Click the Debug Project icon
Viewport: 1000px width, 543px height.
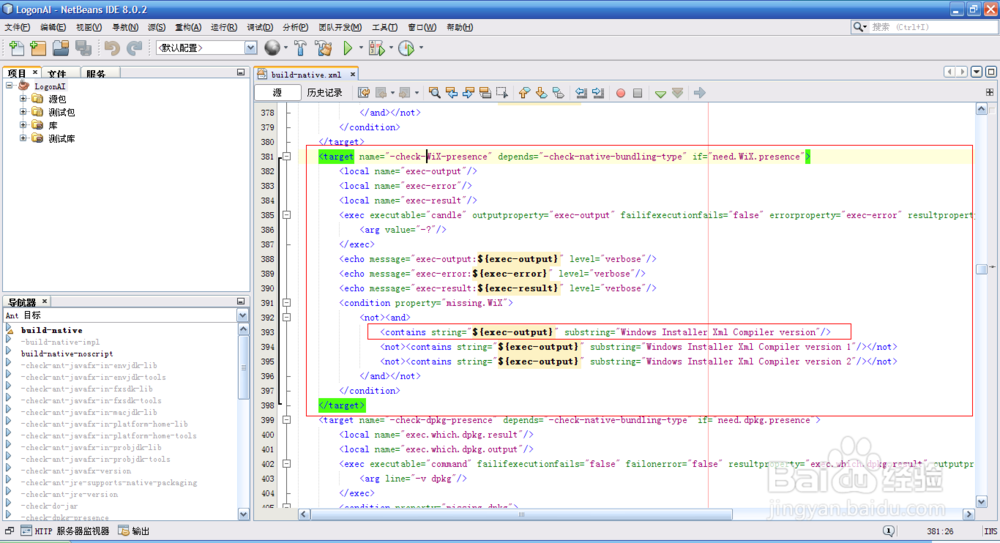[x=376, y=48]
